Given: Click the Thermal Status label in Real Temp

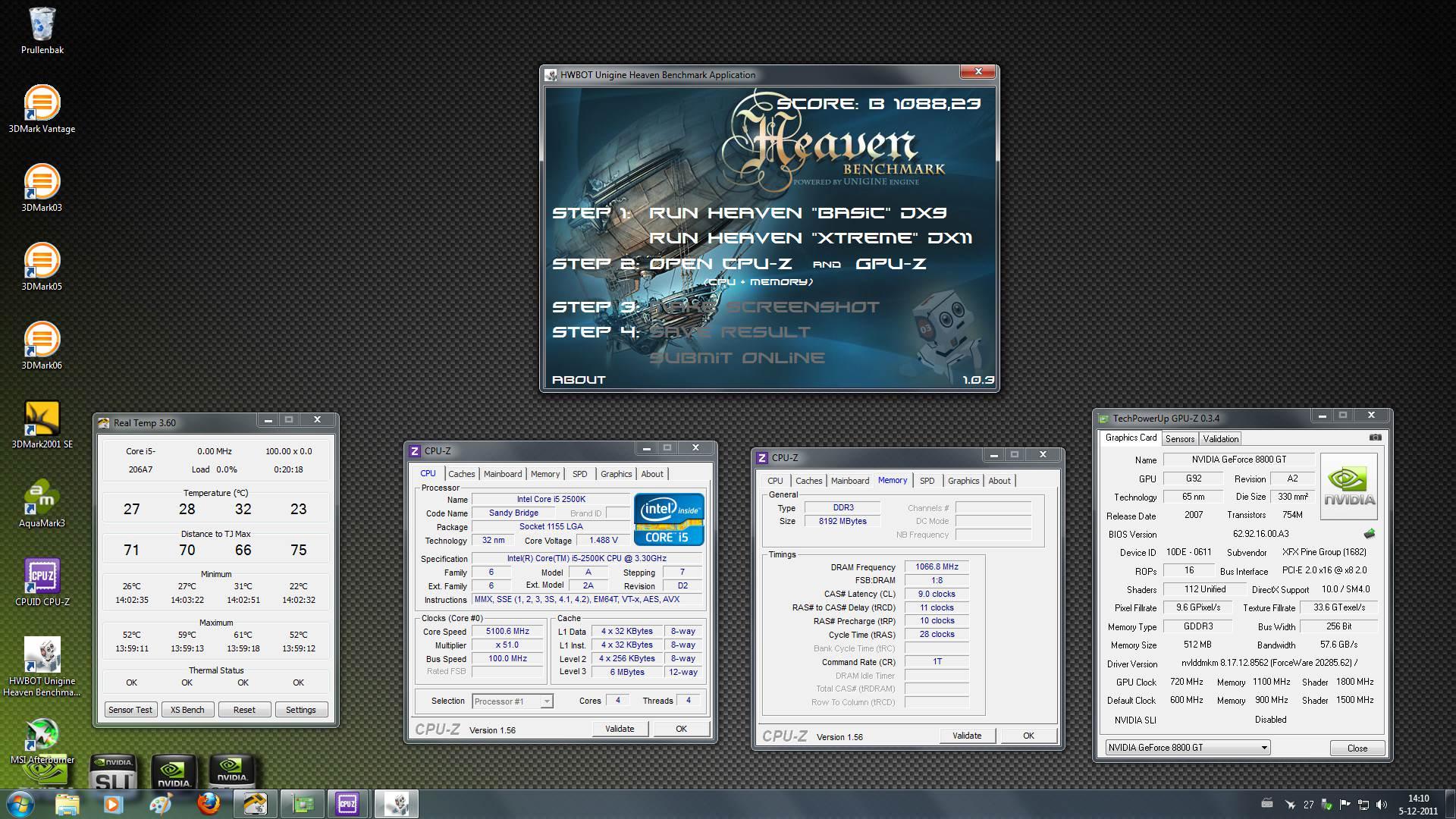Looking at the screenshot, I should tap(216, 670).
